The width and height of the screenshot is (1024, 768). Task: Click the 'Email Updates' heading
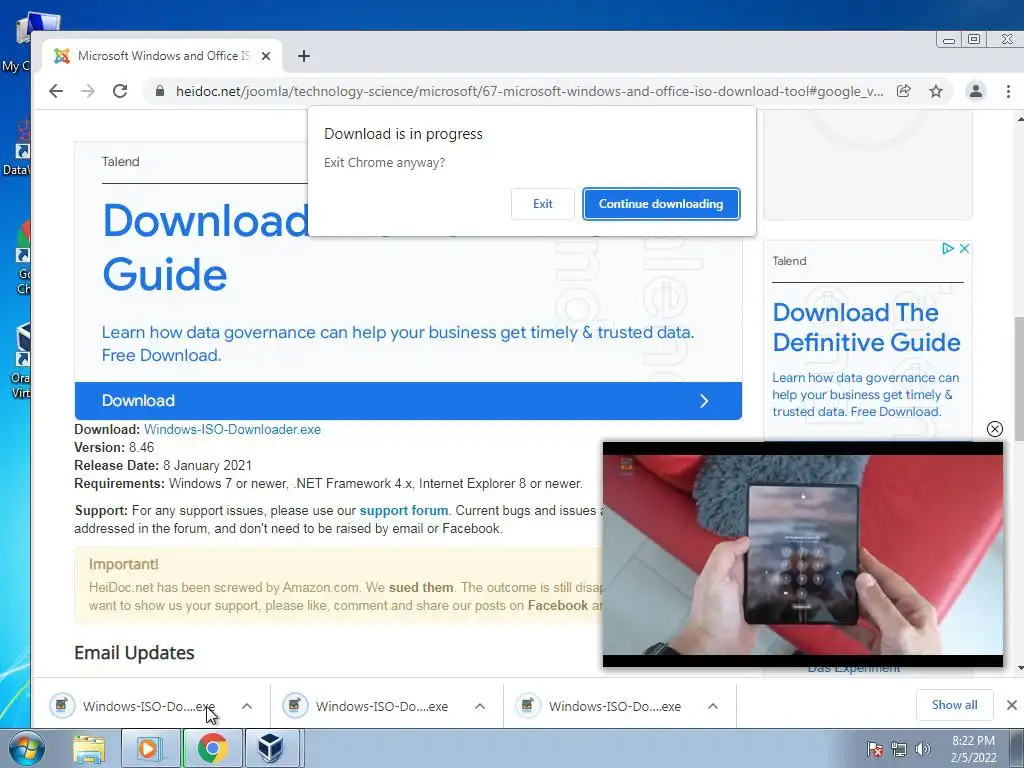click(x=135, y=653)
